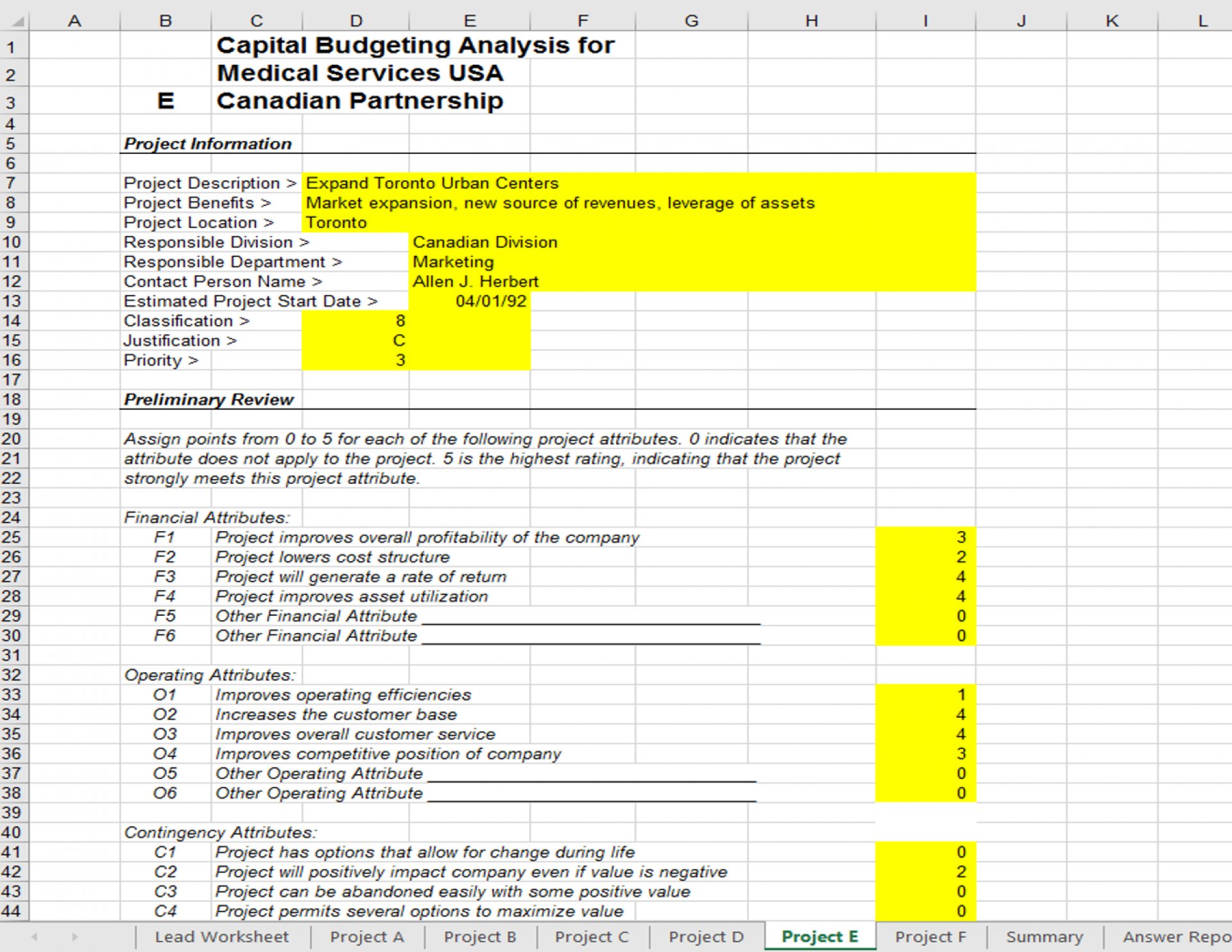Image resolution: width=1232 pixels, height=952 pixels.
Task: Select column K header
Action: [x=1112, y=21]
